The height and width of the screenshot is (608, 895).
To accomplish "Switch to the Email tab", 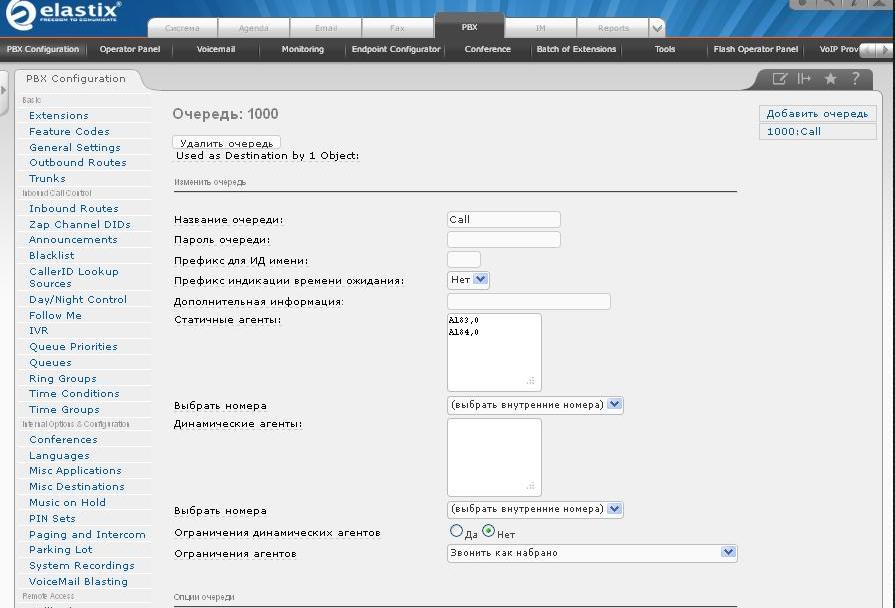I will [x=326, y=29].
